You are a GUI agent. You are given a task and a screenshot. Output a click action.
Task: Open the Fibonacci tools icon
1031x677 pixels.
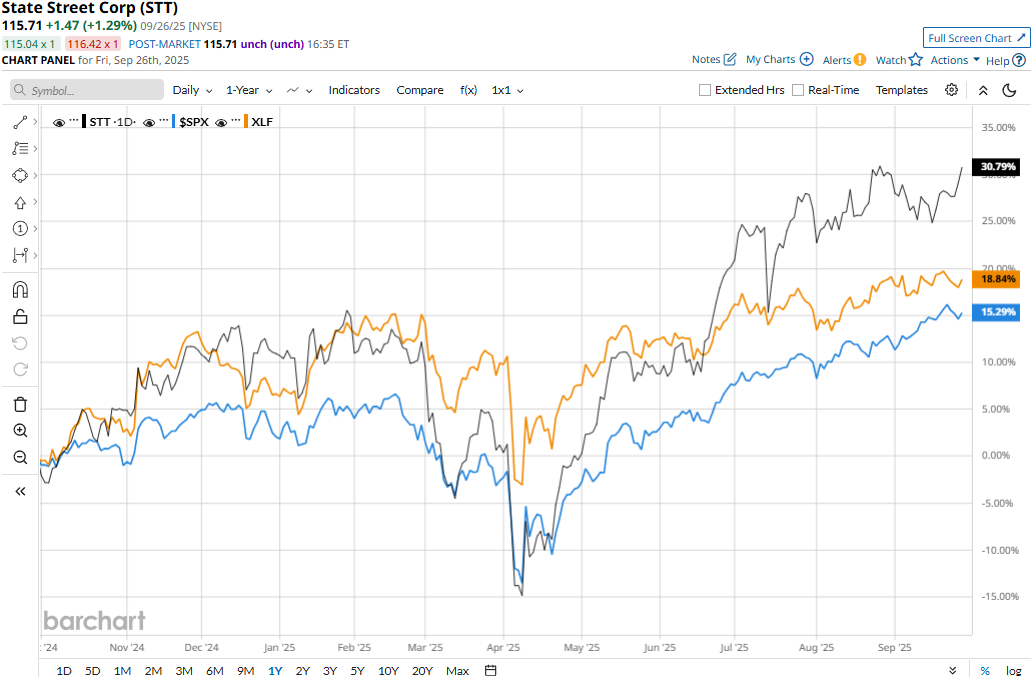coord(20,149)
